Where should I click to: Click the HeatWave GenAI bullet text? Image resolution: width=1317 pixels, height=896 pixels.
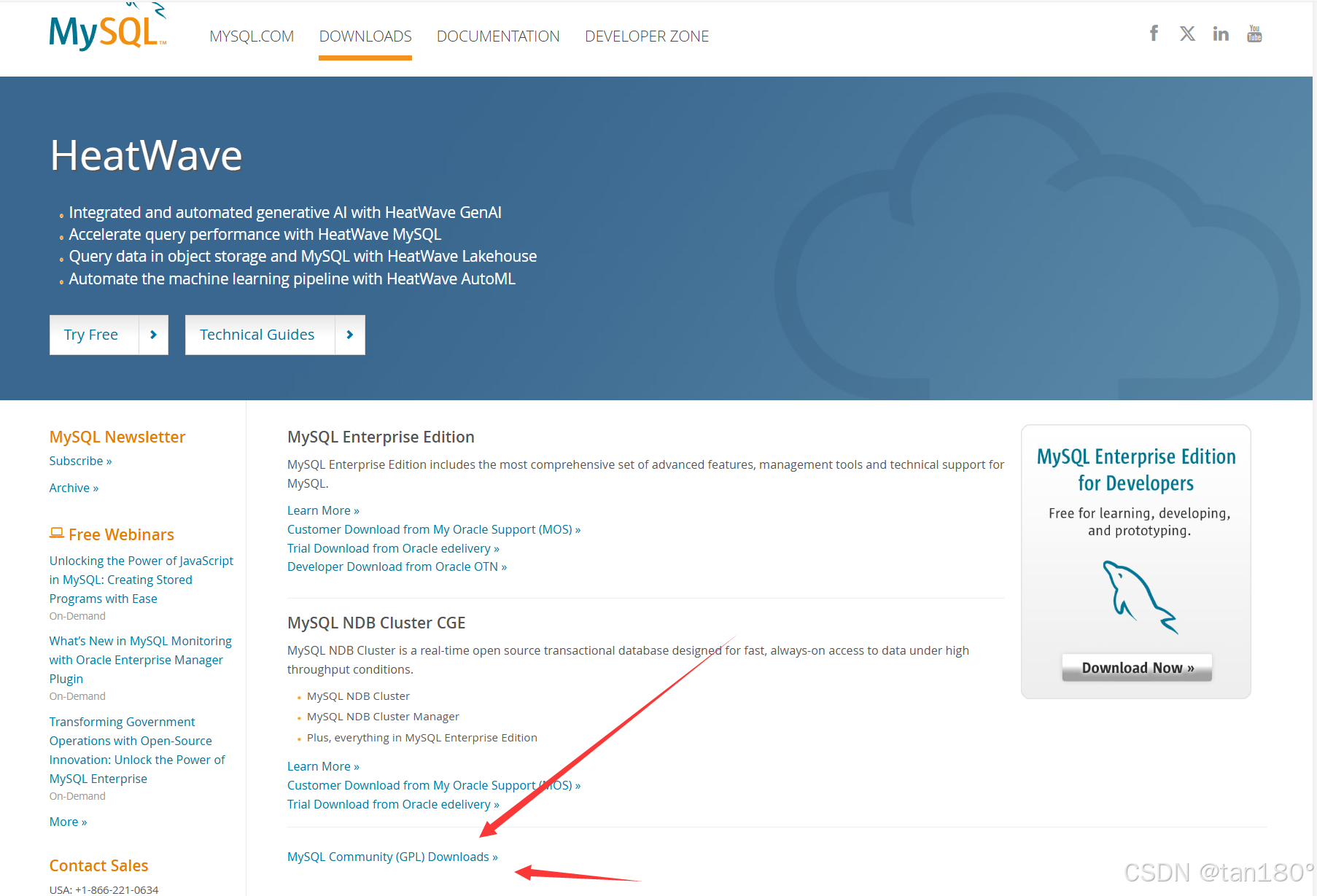click(x=285, y=212)
